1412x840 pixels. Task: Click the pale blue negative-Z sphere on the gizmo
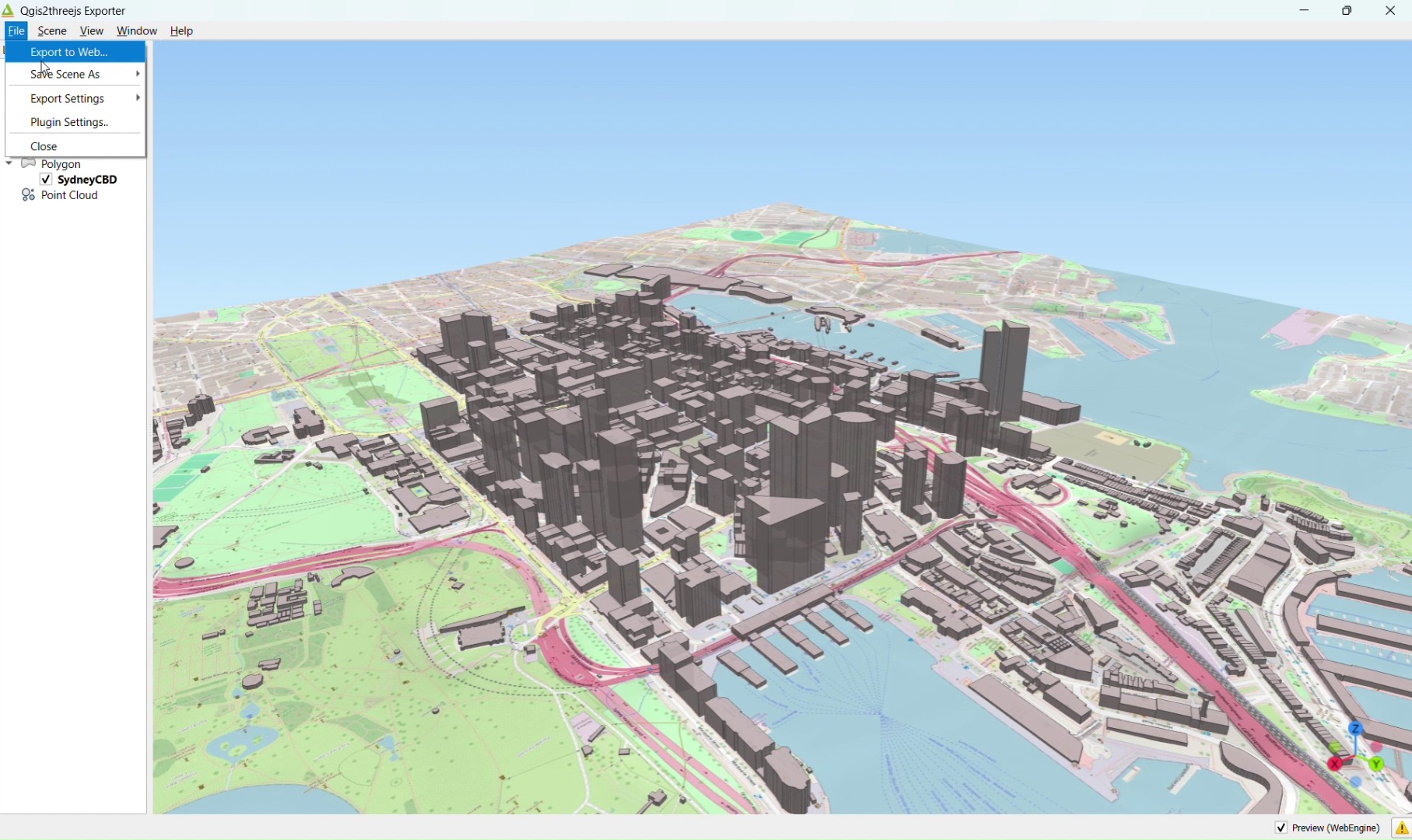1356,781
